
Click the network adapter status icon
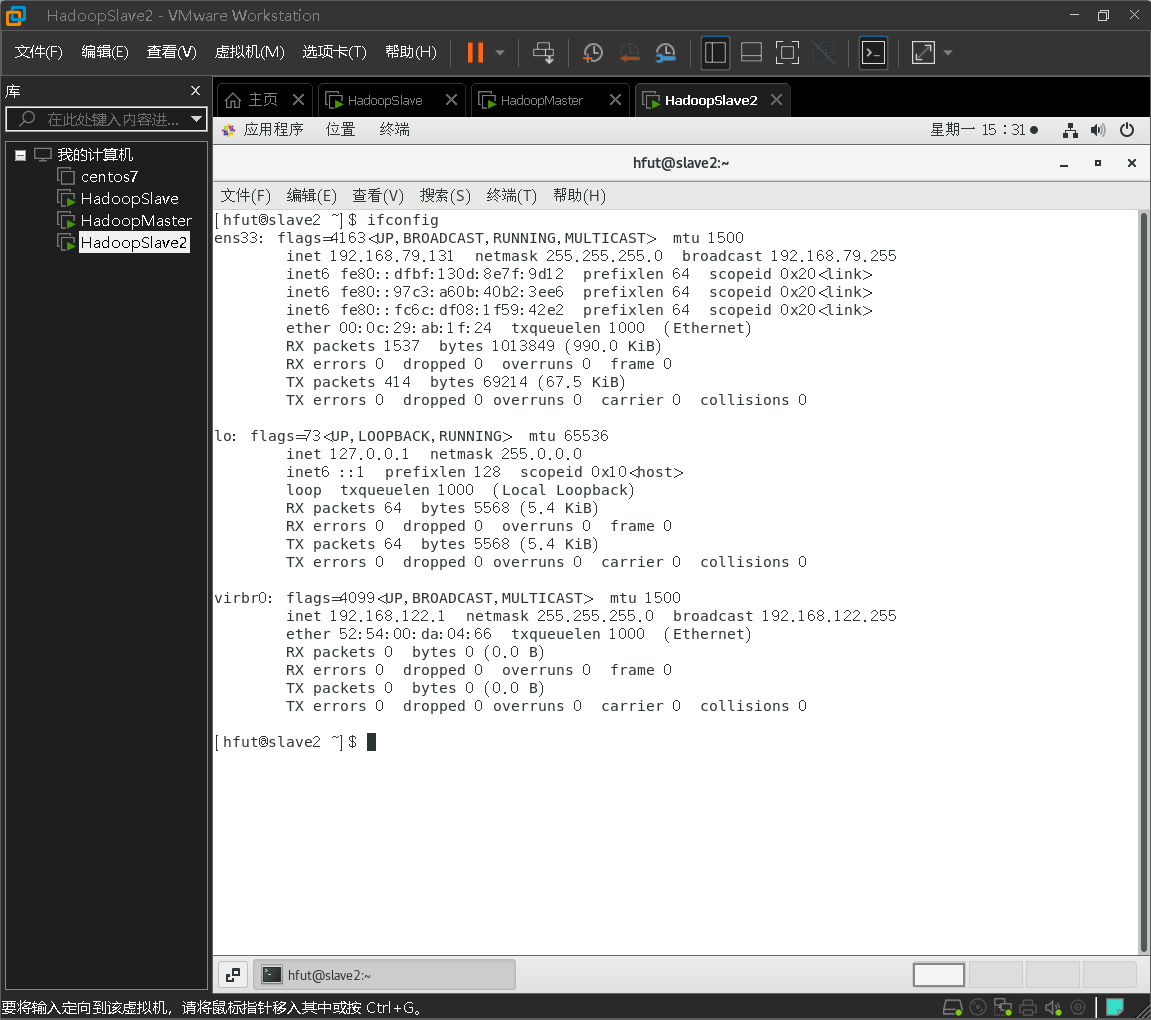click(x=1003, y=1008)
